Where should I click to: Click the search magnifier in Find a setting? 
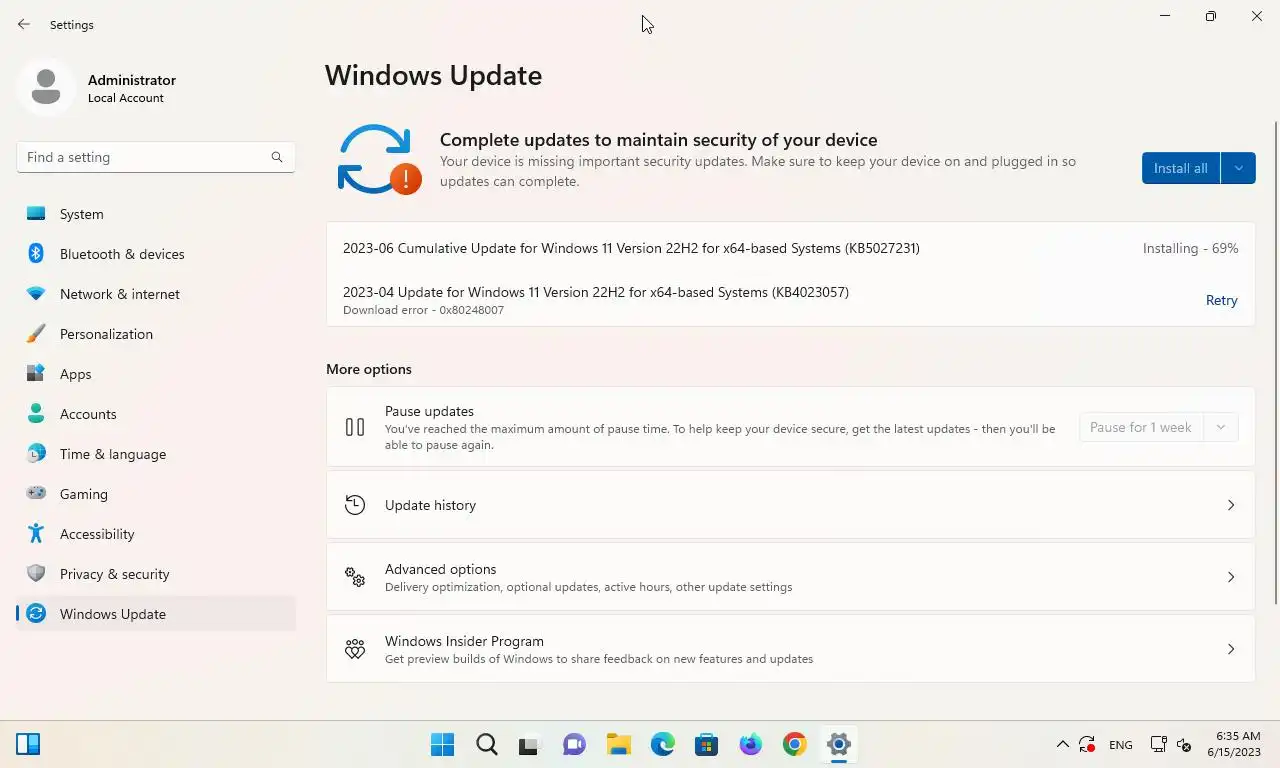point(277,157)
